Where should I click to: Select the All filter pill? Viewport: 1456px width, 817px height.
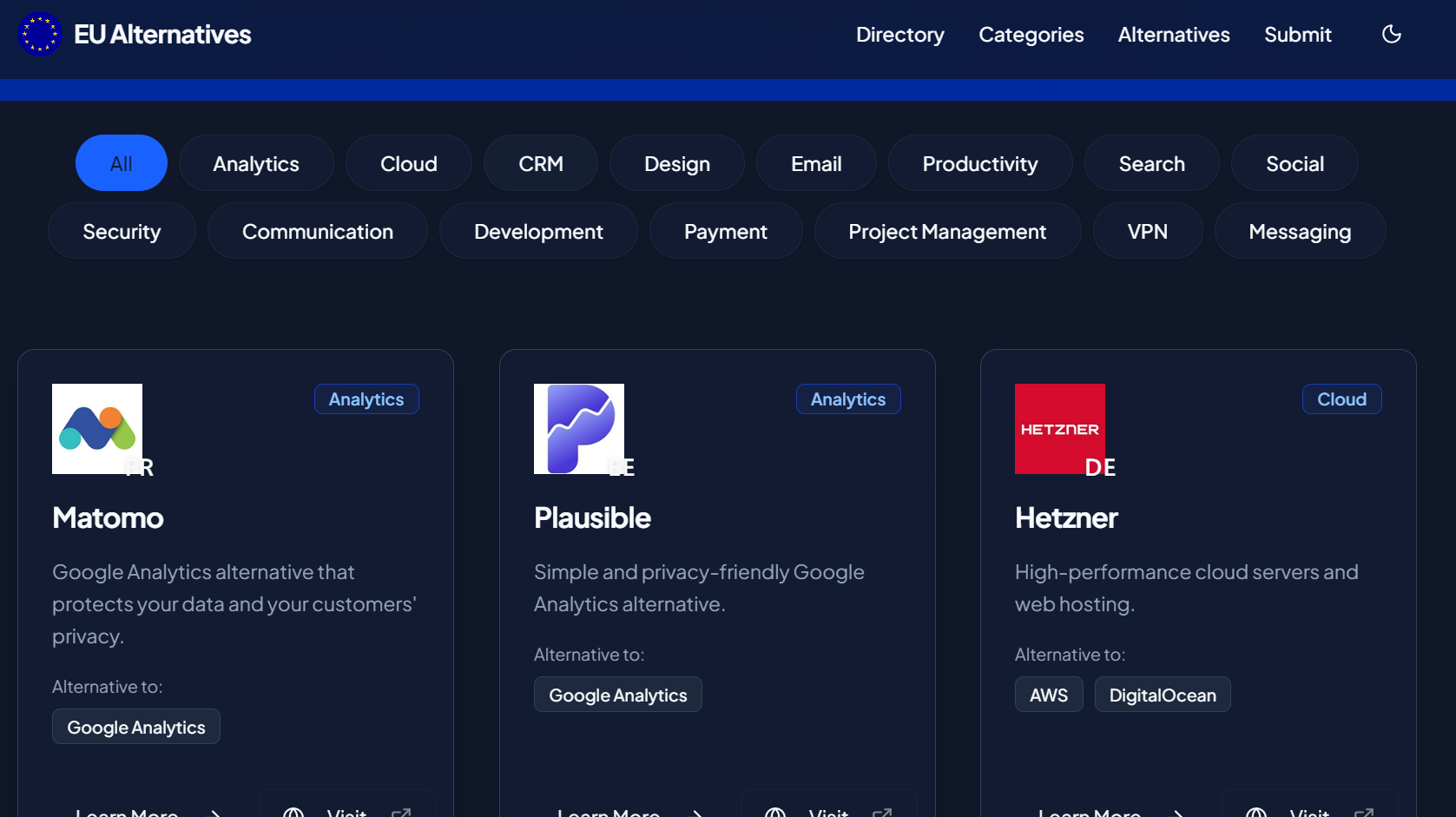[x=122, y=163]
